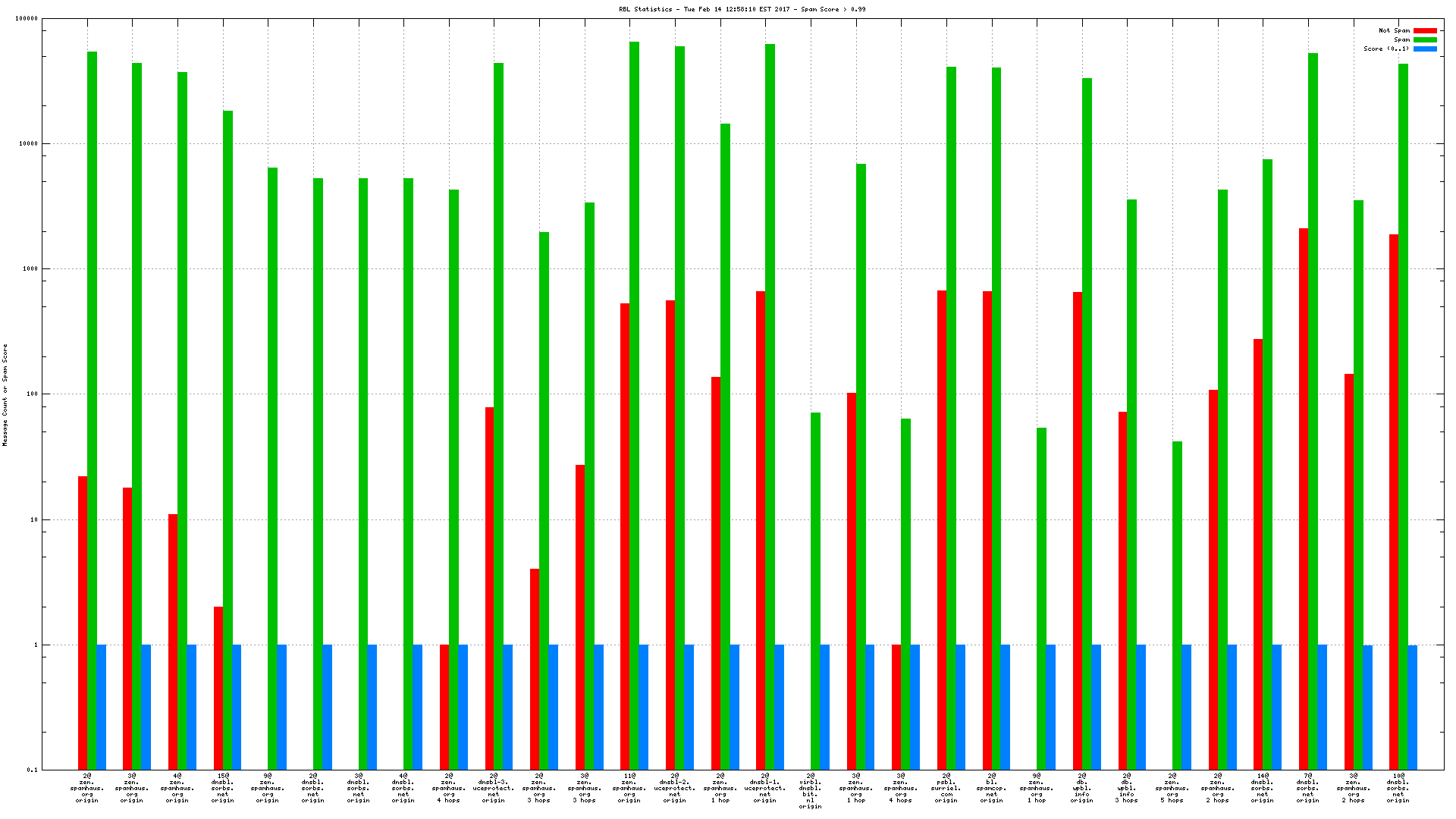Click the dnsbl-2.uceprotect.net axis label

674,788
